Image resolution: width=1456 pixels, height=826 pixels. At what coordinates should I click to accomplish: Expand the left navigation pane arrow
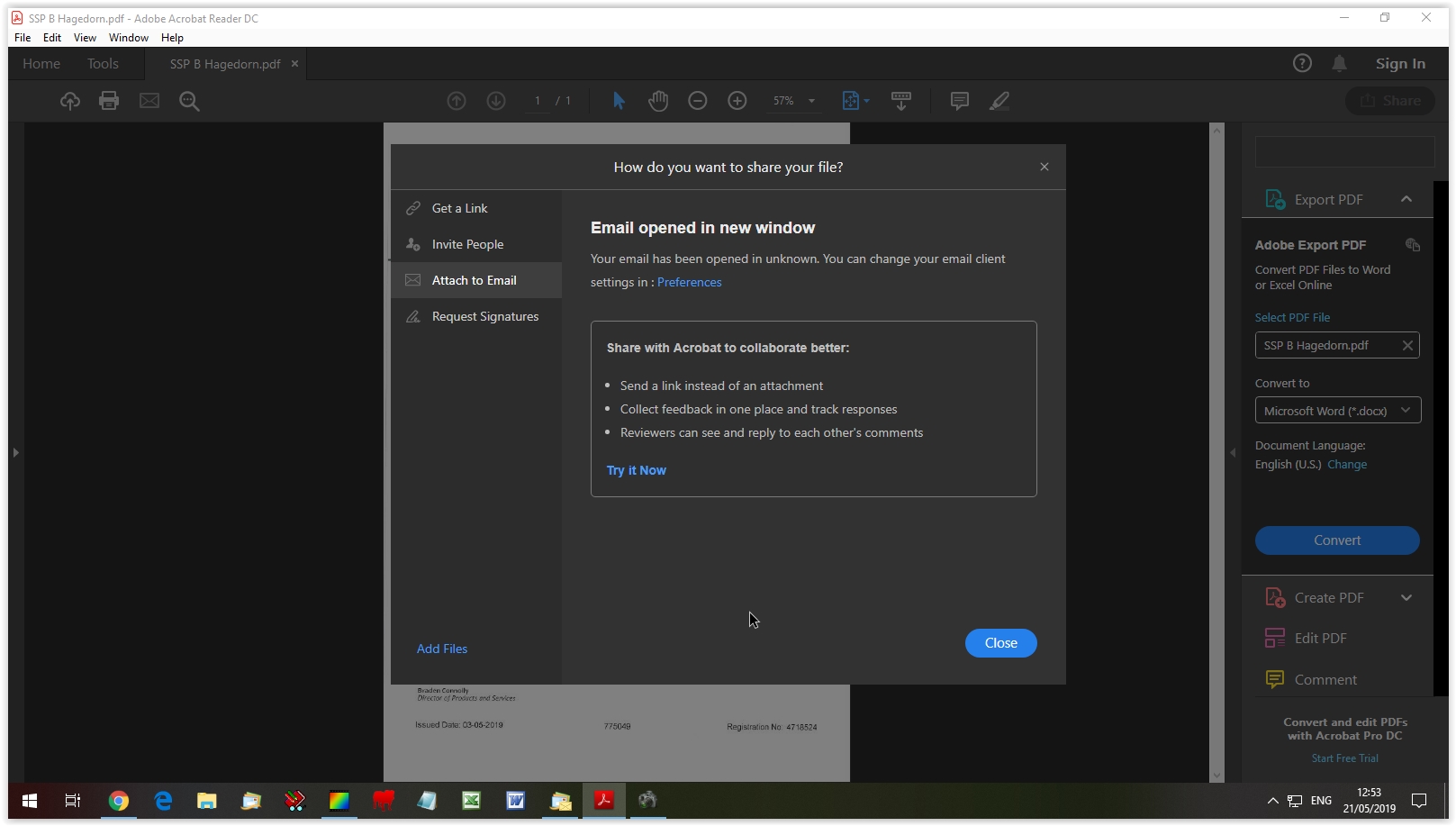pyautogui.click(x=15, y=452)
